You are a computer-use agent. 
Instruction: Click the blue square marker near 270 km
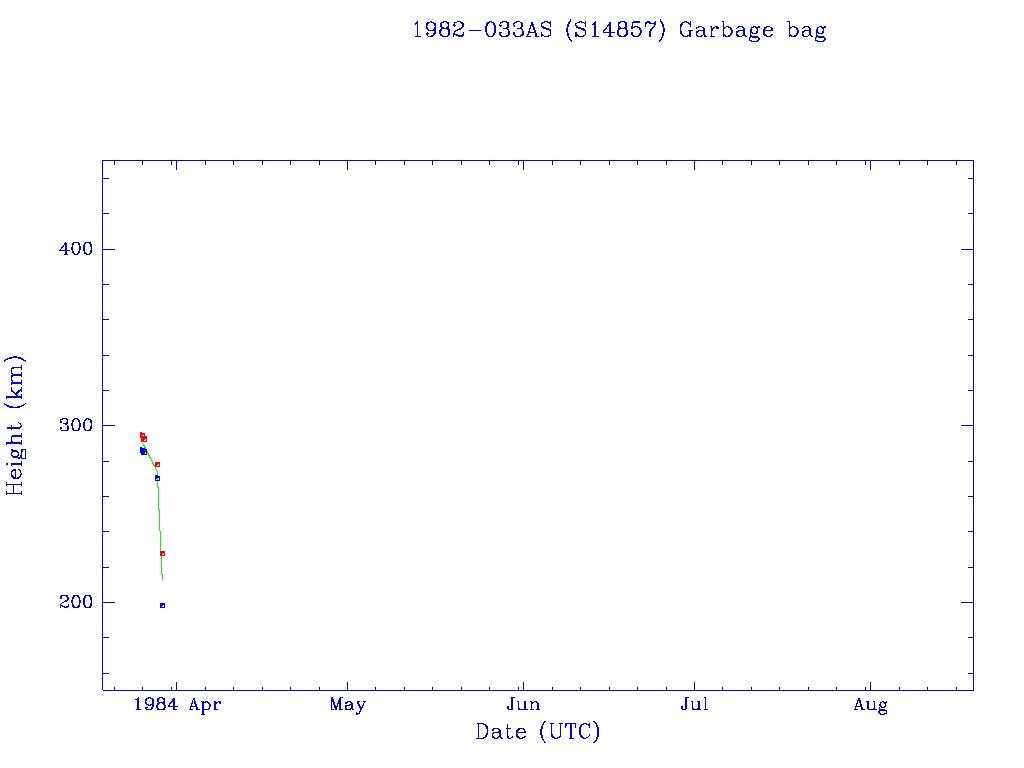click(x=157, y=478)
